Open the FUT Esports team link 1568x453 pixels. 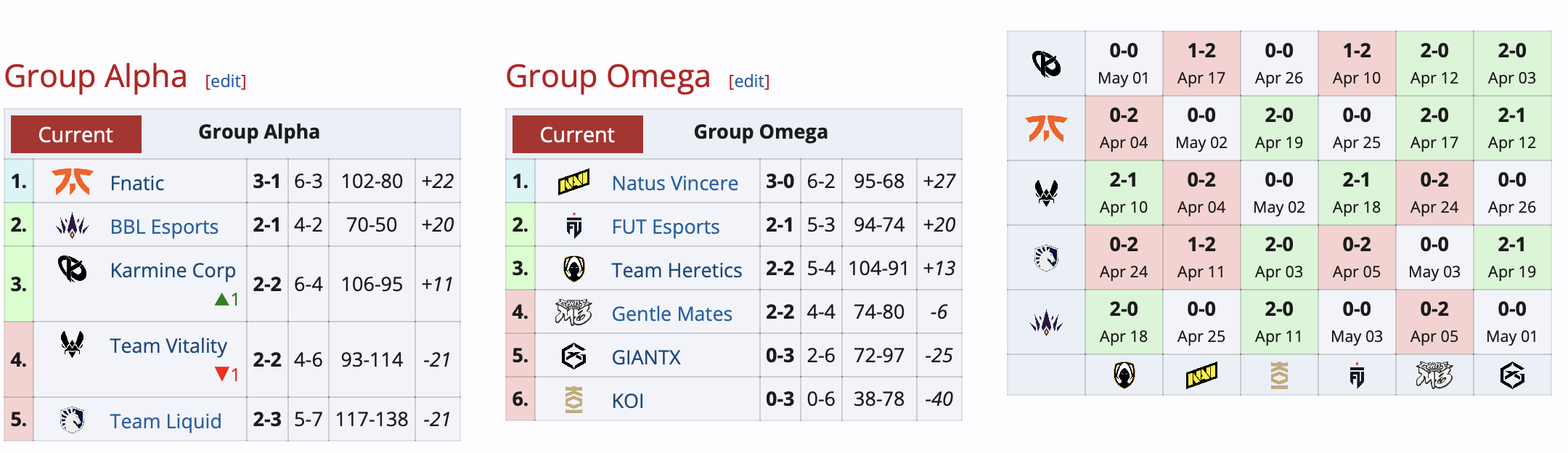665,226
